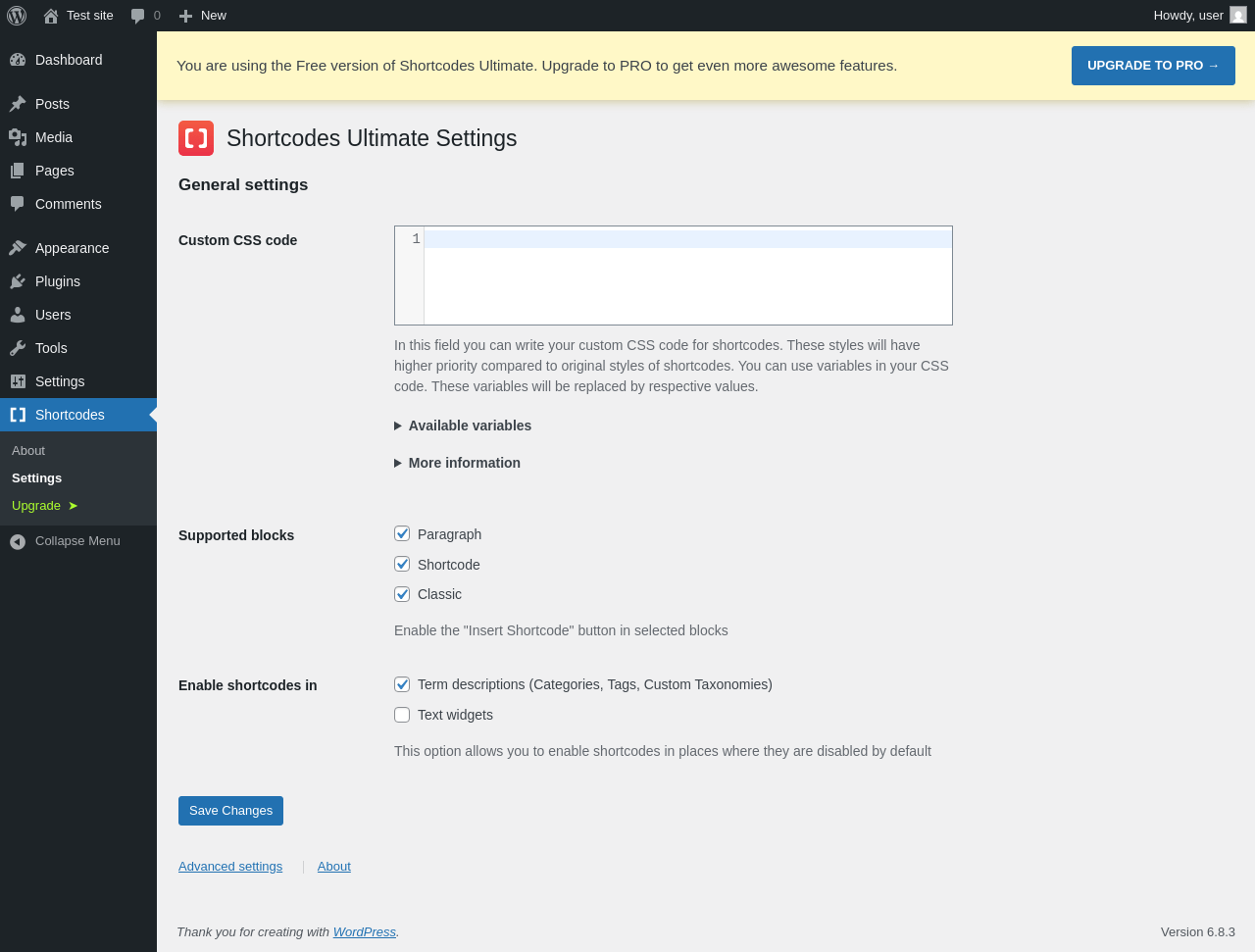Open the Appearance menu

click(x=72, y=248)
